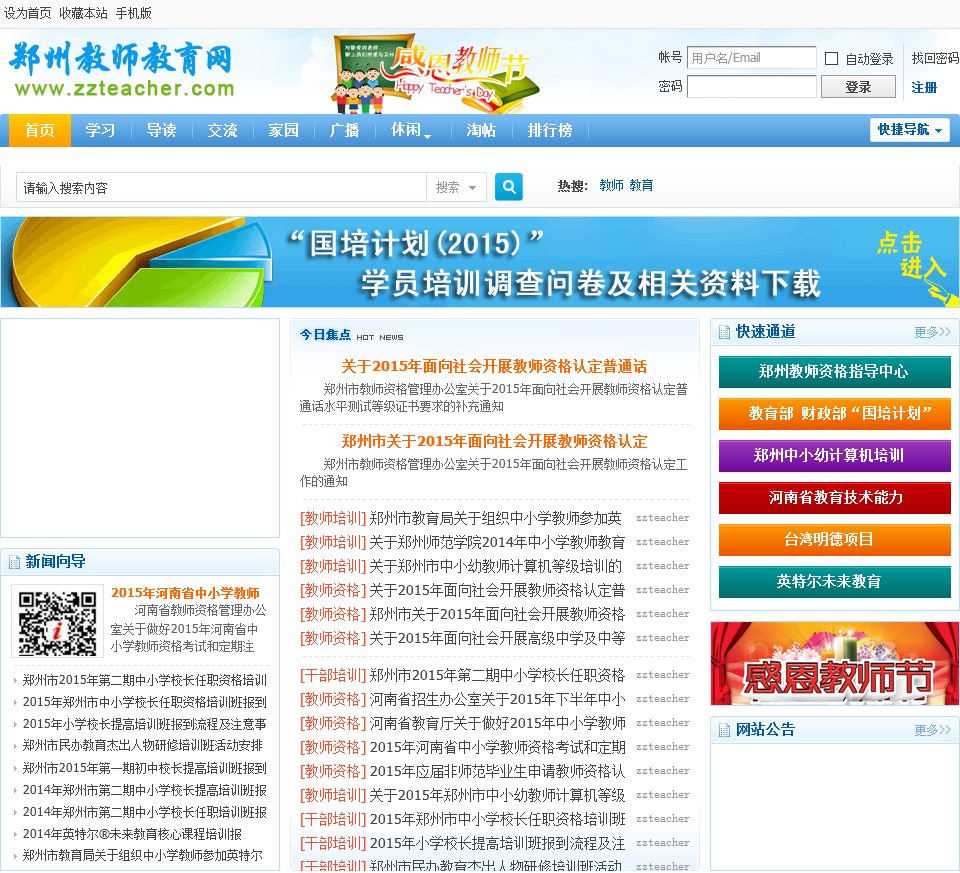
Task: Open the 学习 navigation item
Action: coord(100,130)
